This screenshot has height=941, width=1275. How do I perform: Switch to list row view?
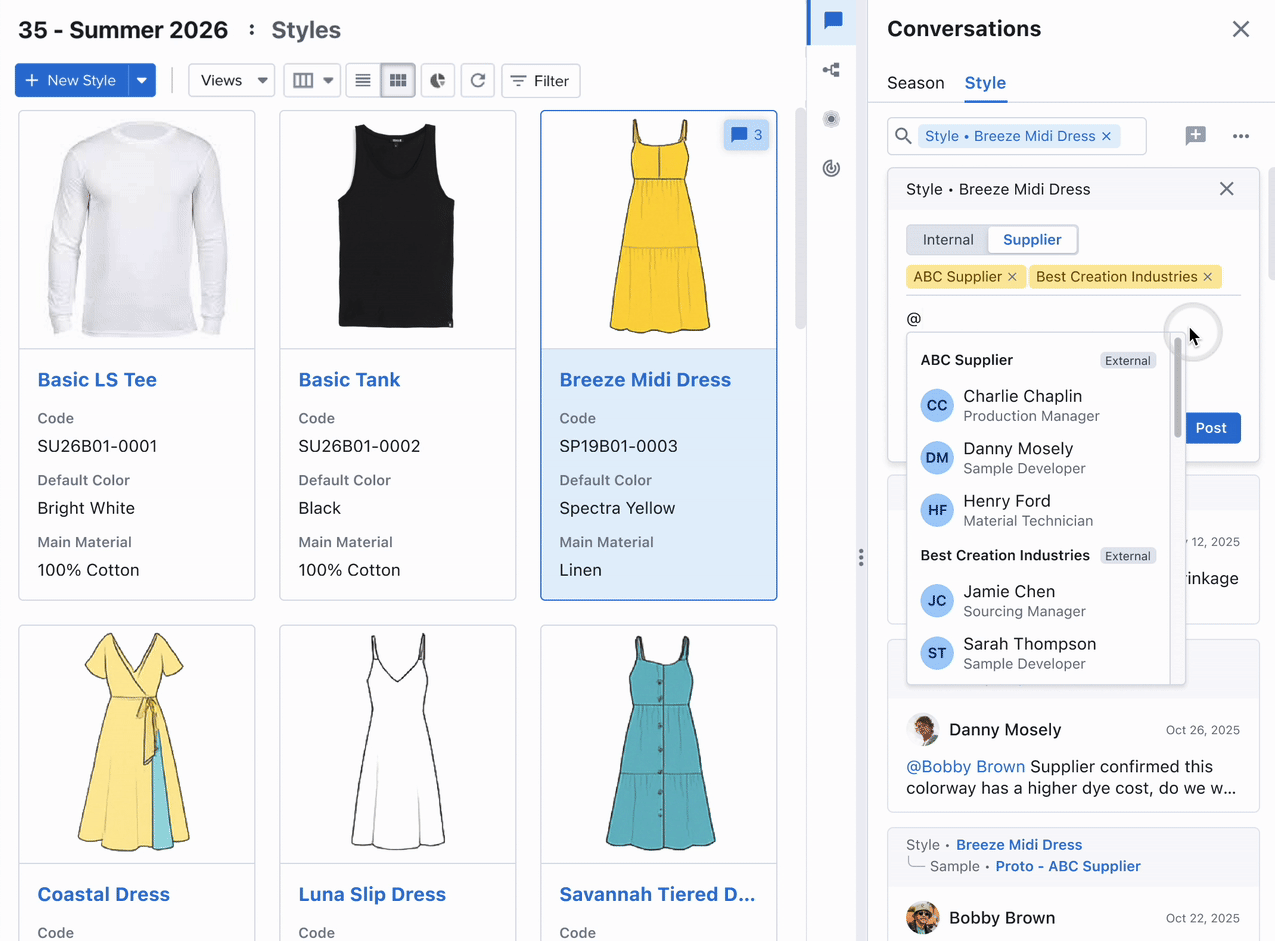pyautogui.click(x=363, y=81)
